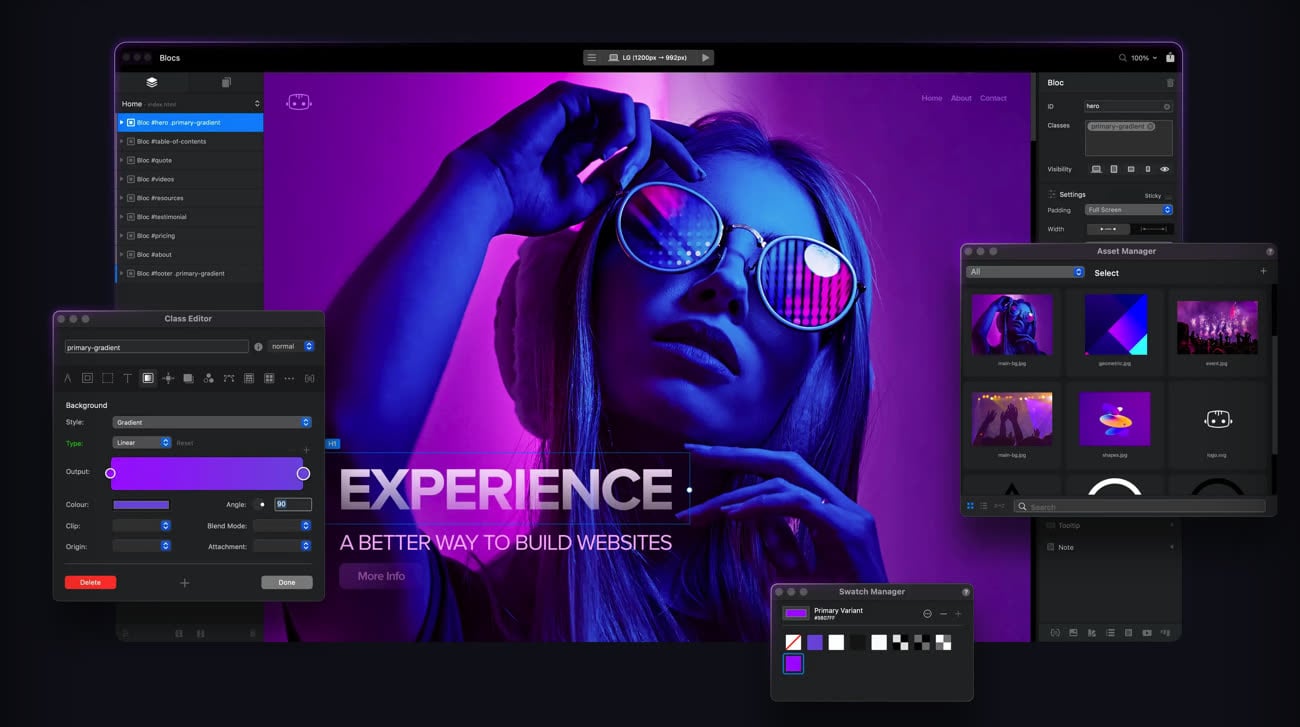
Task: Expand the Bloc #table-of-contents tree item
Action: pyautogui.click(x=122, y=141)
